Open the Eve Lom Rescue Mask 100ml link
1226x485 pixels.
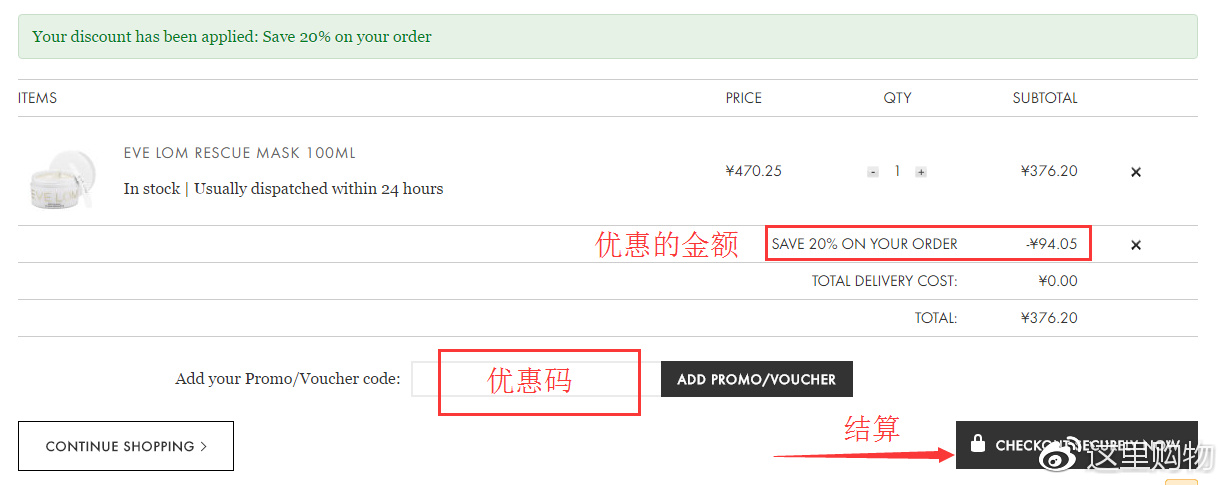pos(240,153)
